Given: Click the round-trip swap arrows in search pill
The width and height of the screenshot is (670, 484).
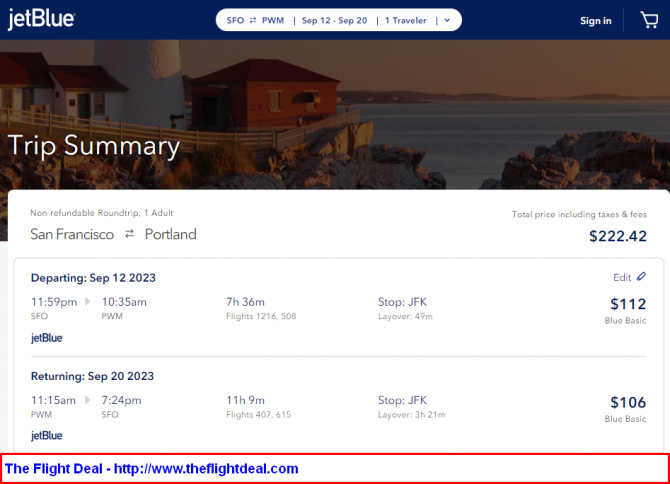Looking at the screenshot, I should (253, 20).
